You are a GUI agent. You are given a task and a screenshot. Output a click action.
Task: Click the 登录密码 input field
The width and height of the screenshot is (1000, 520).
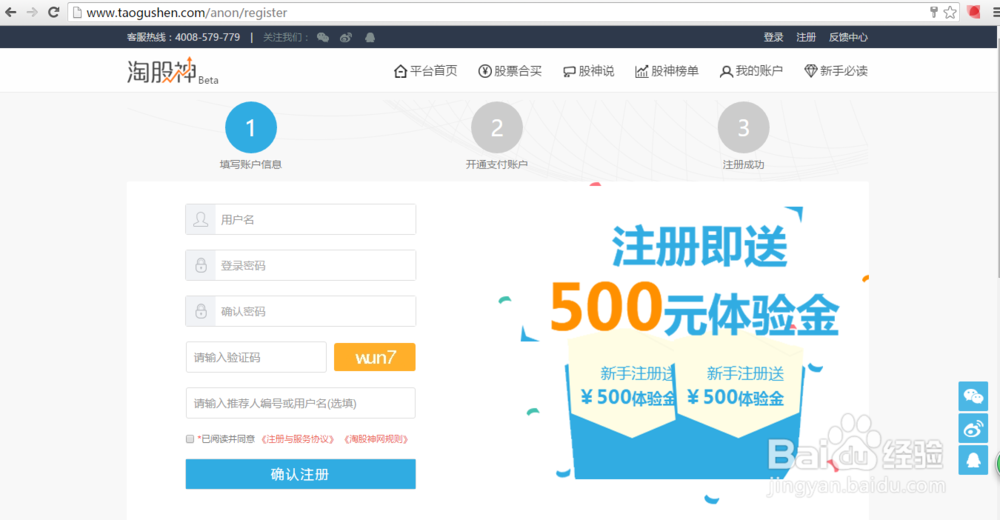[x=300, y=265]
